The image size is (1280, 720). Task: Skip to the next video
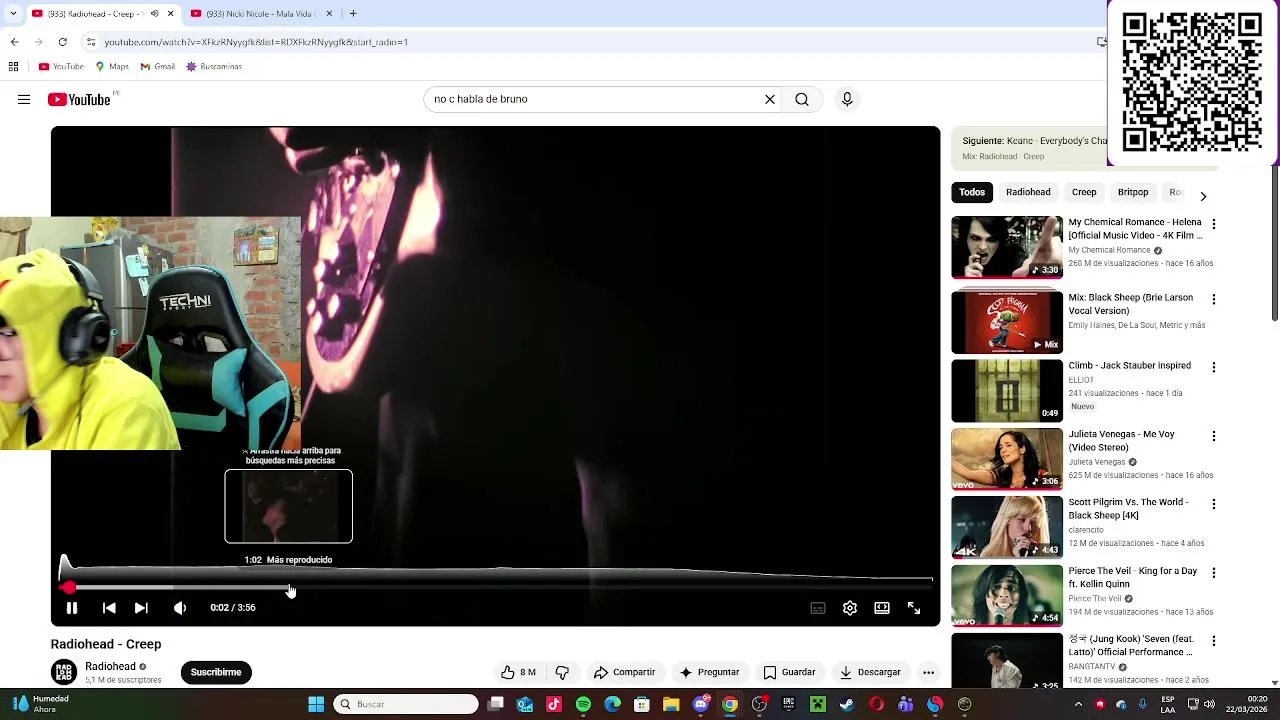141,607
